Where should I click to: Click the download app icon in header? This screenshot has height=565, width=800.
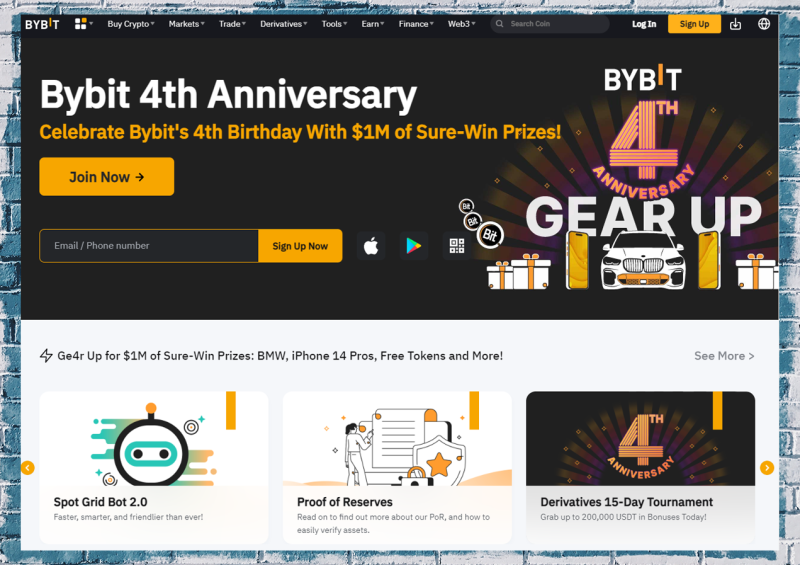(735, 24)
